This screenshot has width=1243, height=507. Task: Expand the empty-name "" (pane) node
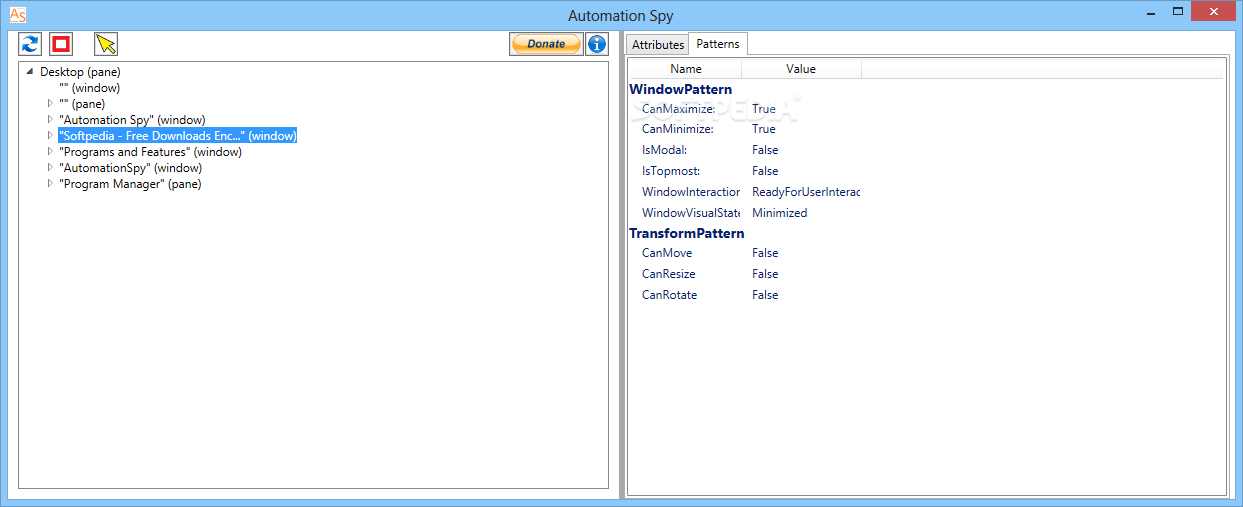[x=50, y=104]
